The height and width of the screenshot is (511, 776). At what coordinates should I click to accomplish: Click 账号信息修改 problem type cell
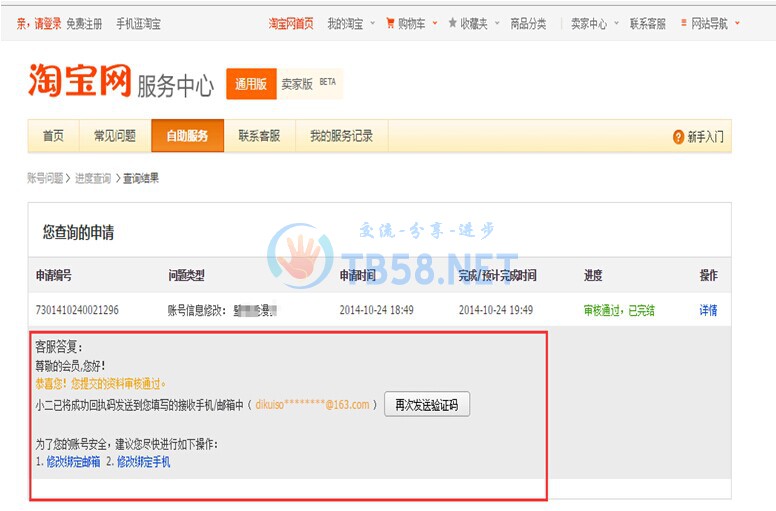222,310
